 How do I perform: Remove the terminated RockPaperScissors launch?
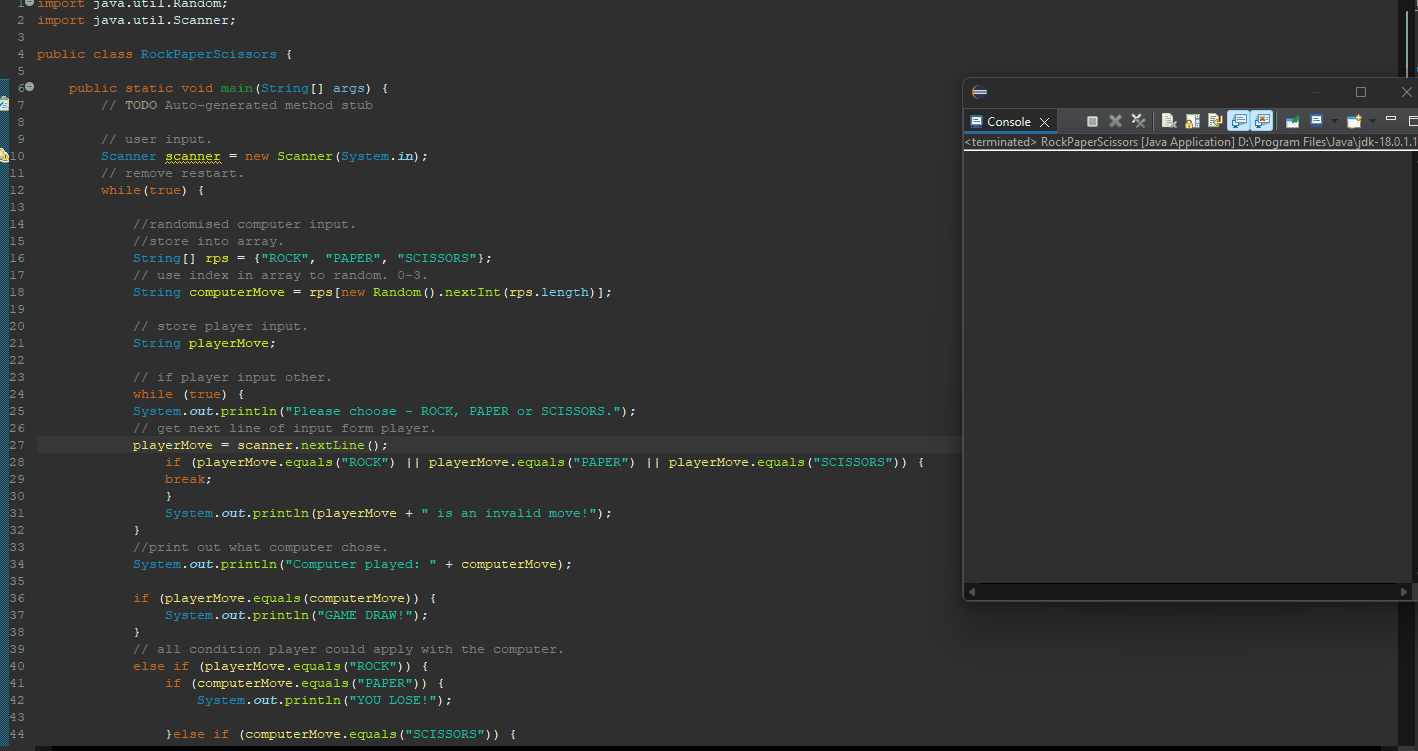1115,120
